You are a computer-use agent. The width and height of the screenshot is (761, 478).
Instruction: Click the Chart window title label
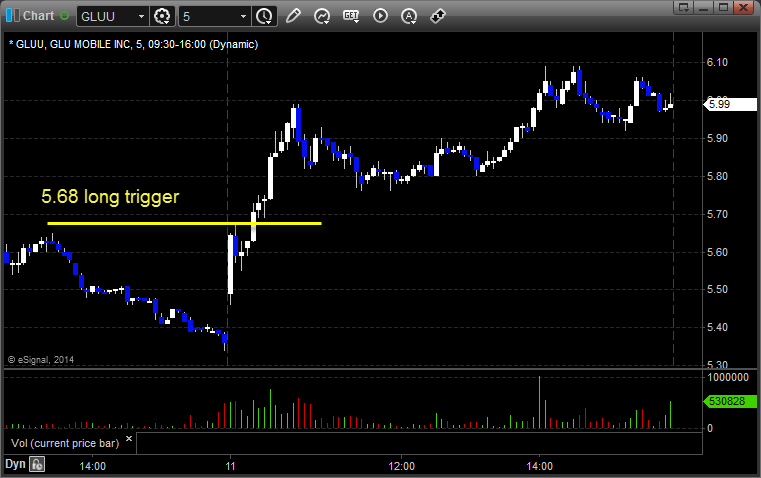[x=38, y=16]
